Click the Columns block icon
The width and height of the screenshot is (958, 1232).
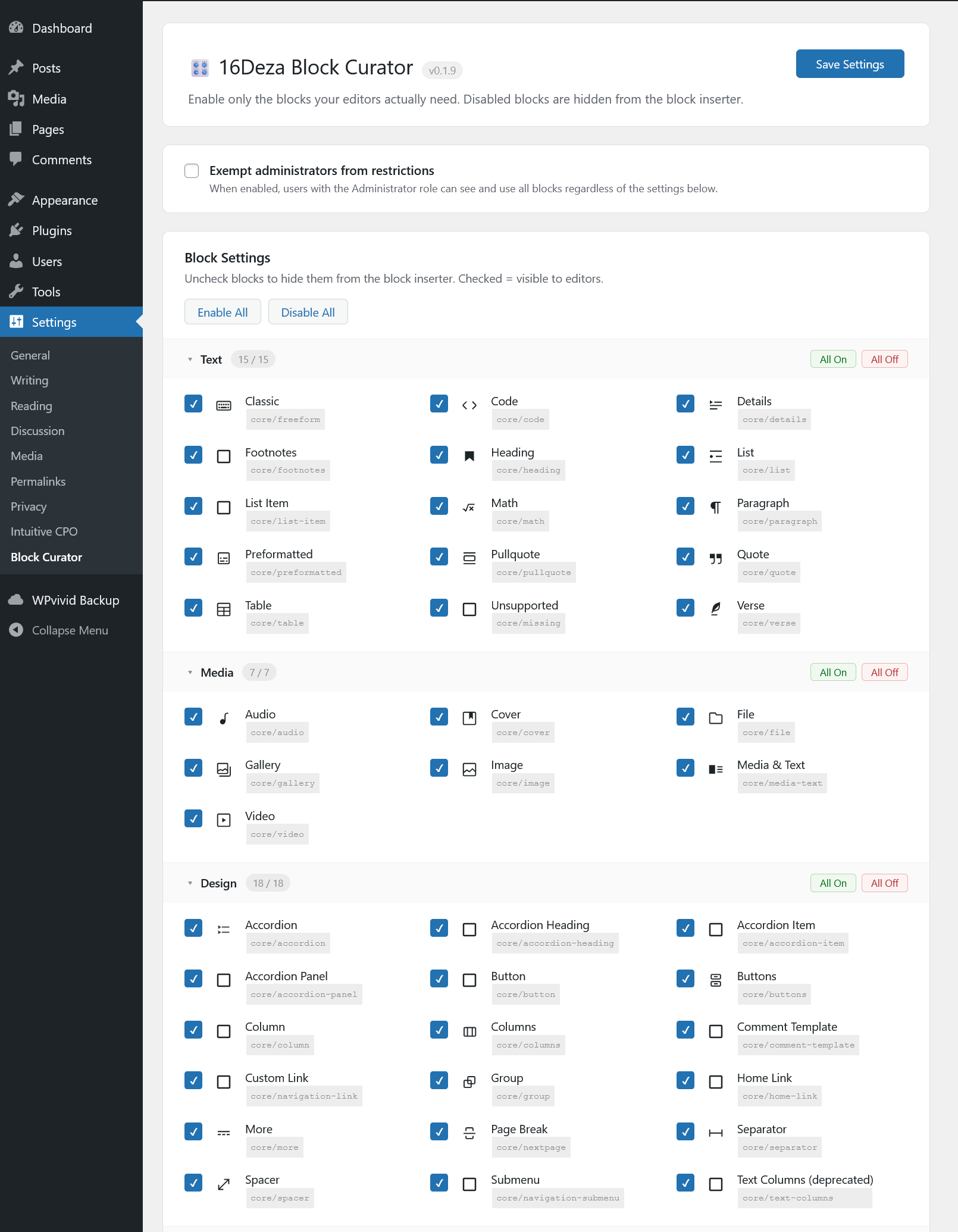(469, 1031)
